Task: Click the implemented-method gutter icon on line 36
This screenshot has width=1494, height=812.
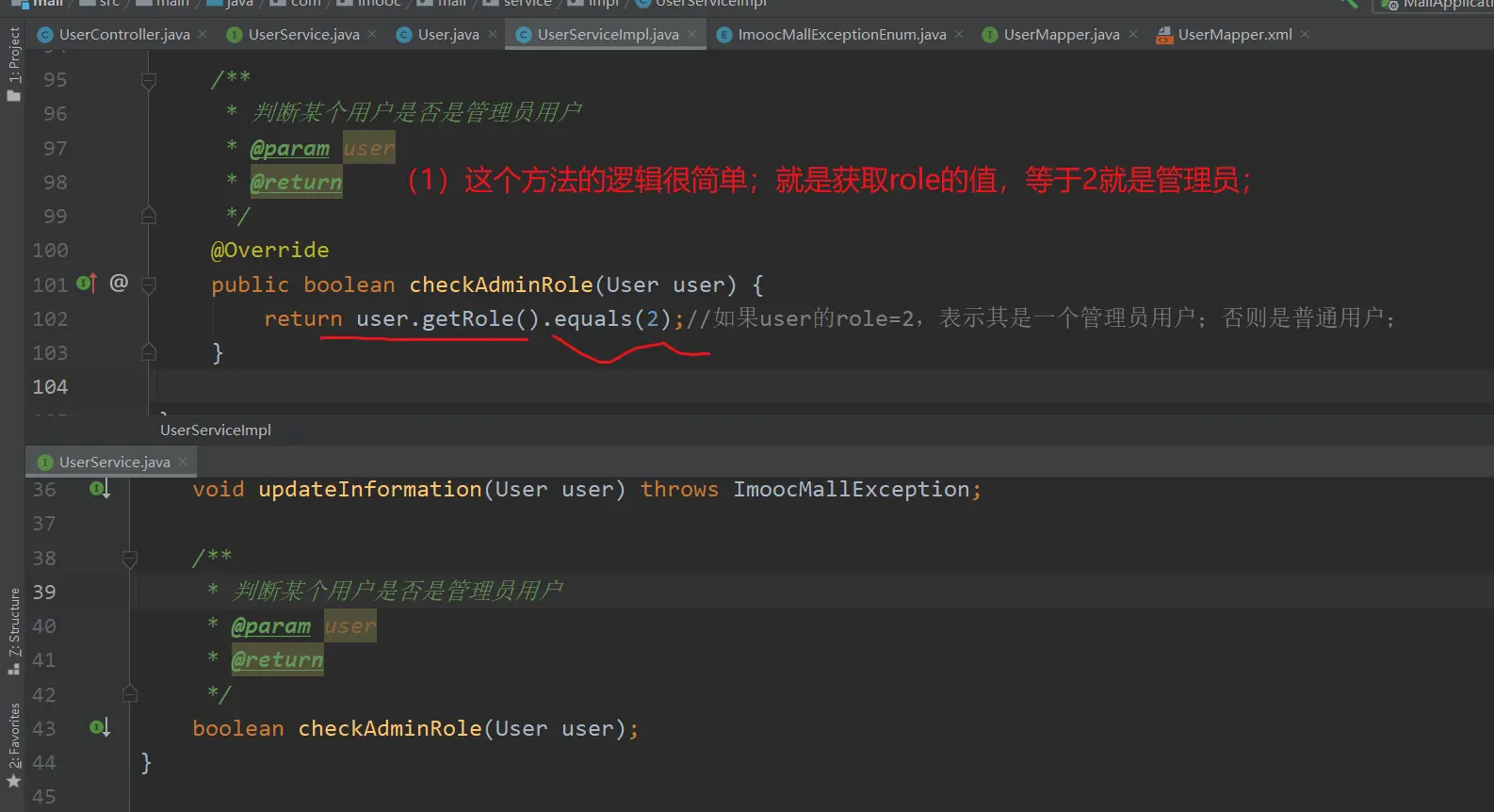Action: 100,488
